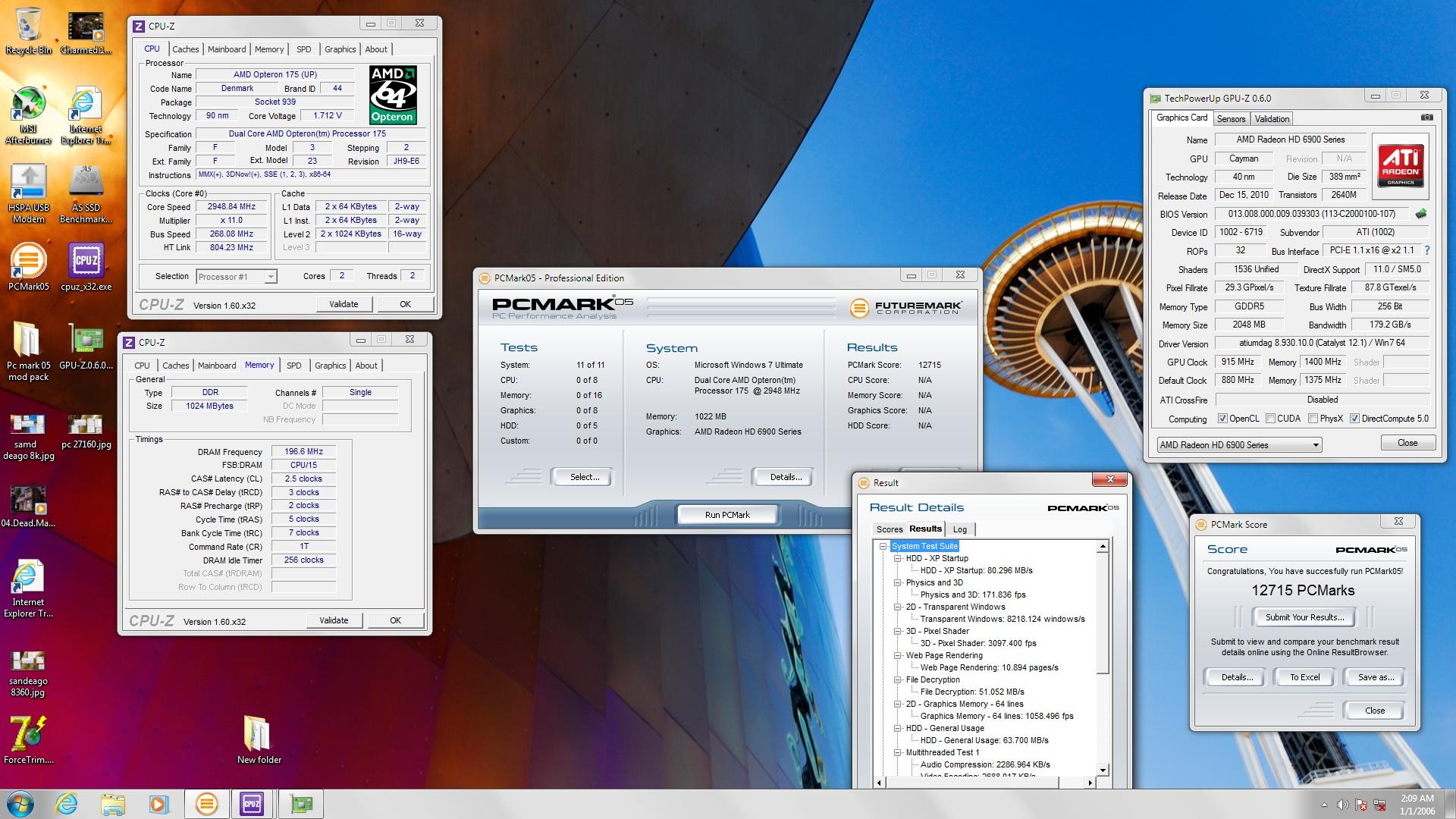Collapse the System Test Suite tree node
This screenshot has width=1456, height=819.
(x=883, y=546)
